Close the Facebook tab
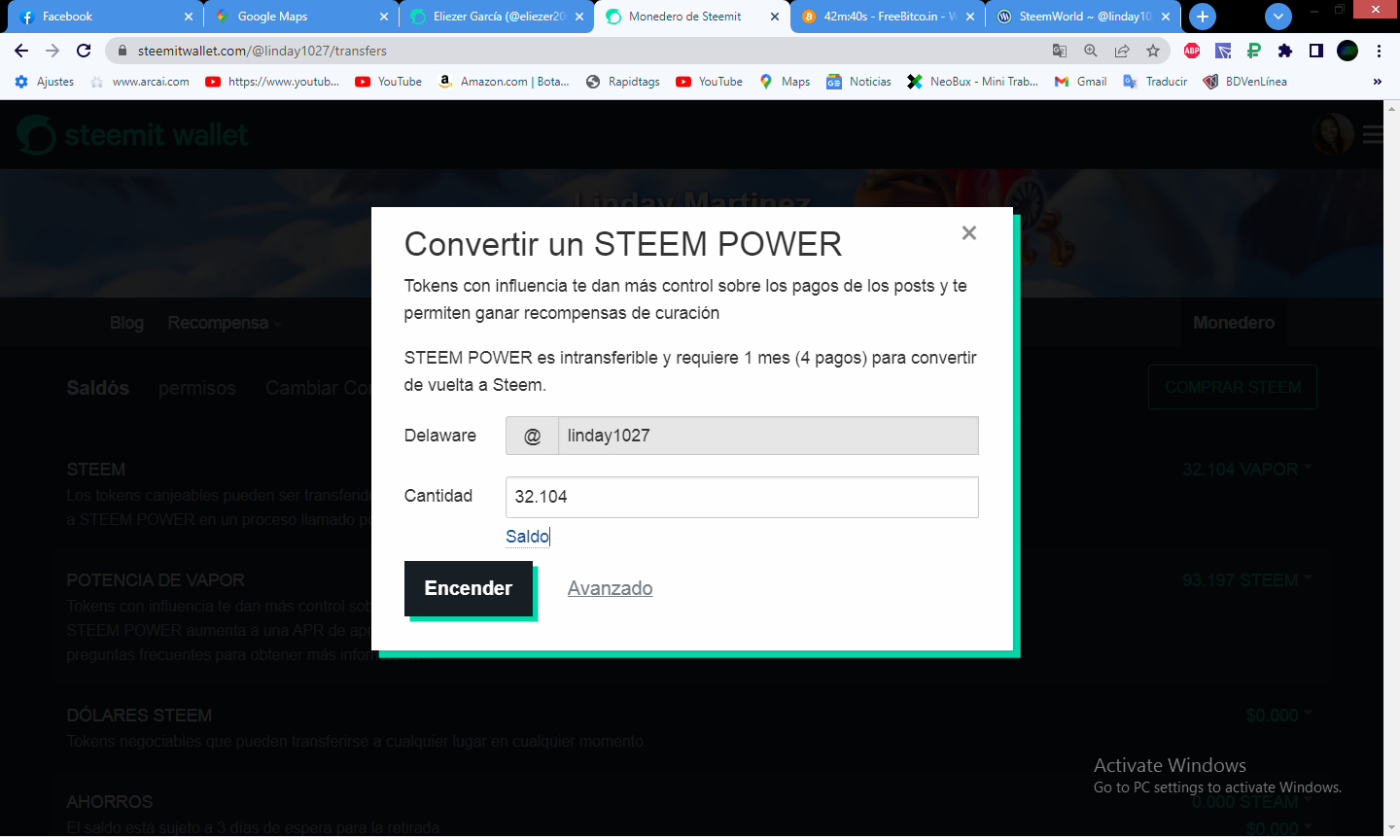The height and width of the screenshot is (840, 1400). 189,17
